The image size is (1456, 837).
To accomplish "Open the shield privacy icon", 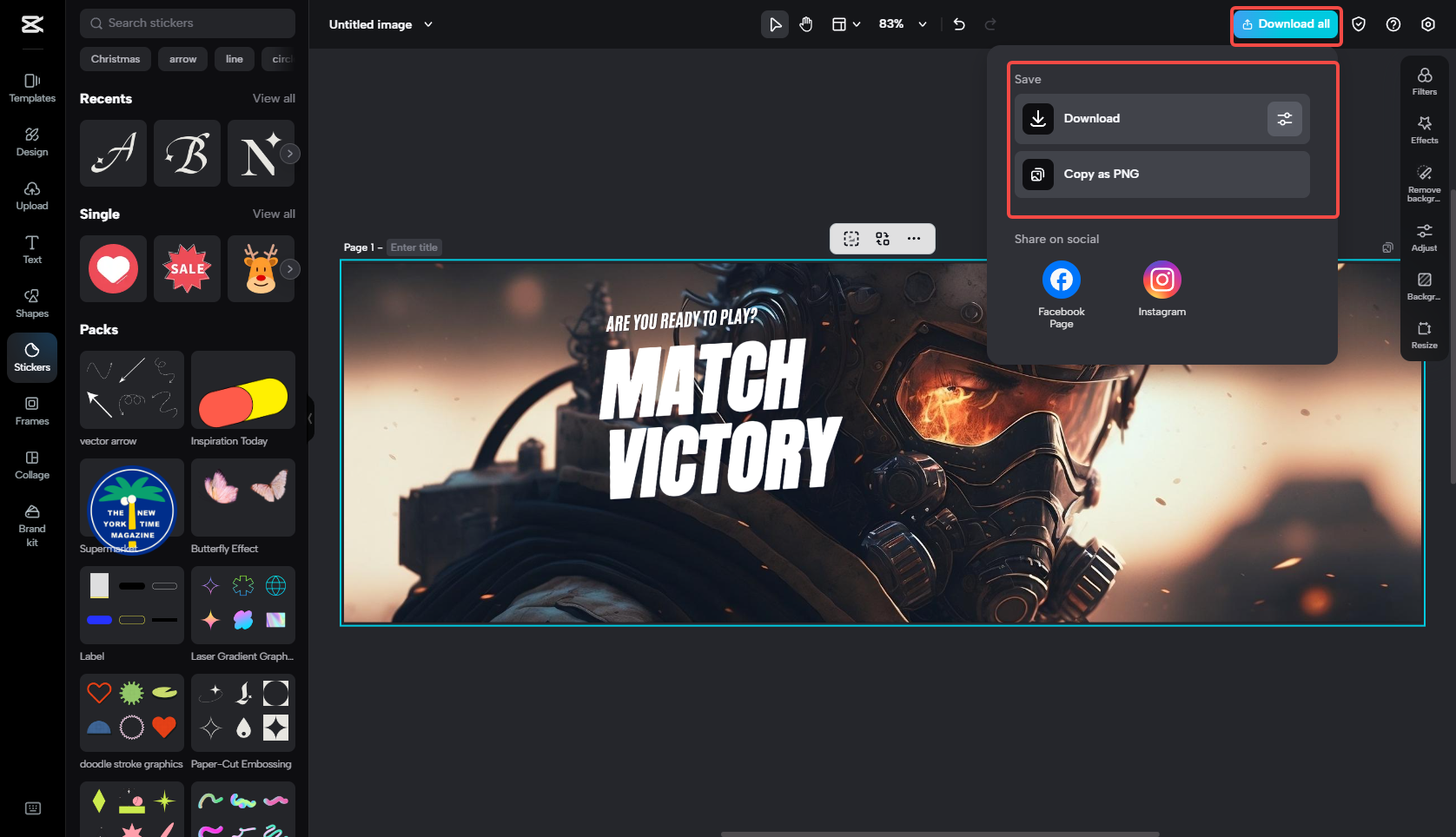I will pos(1359,24).
